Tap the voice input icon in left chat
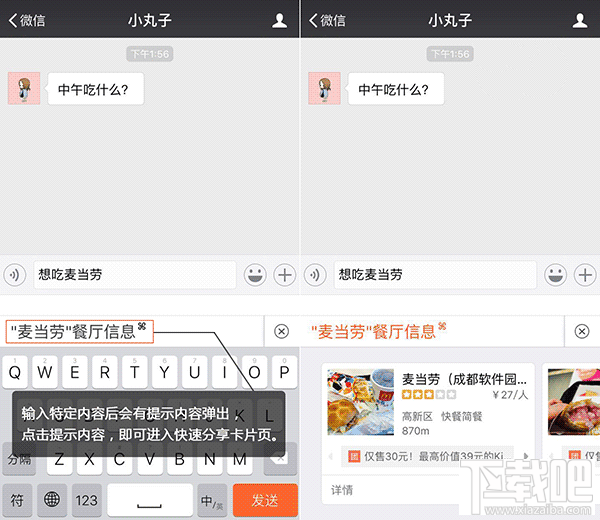Image resolution: width=600 pixels, height=520 pixels. (x=15, y=274)
